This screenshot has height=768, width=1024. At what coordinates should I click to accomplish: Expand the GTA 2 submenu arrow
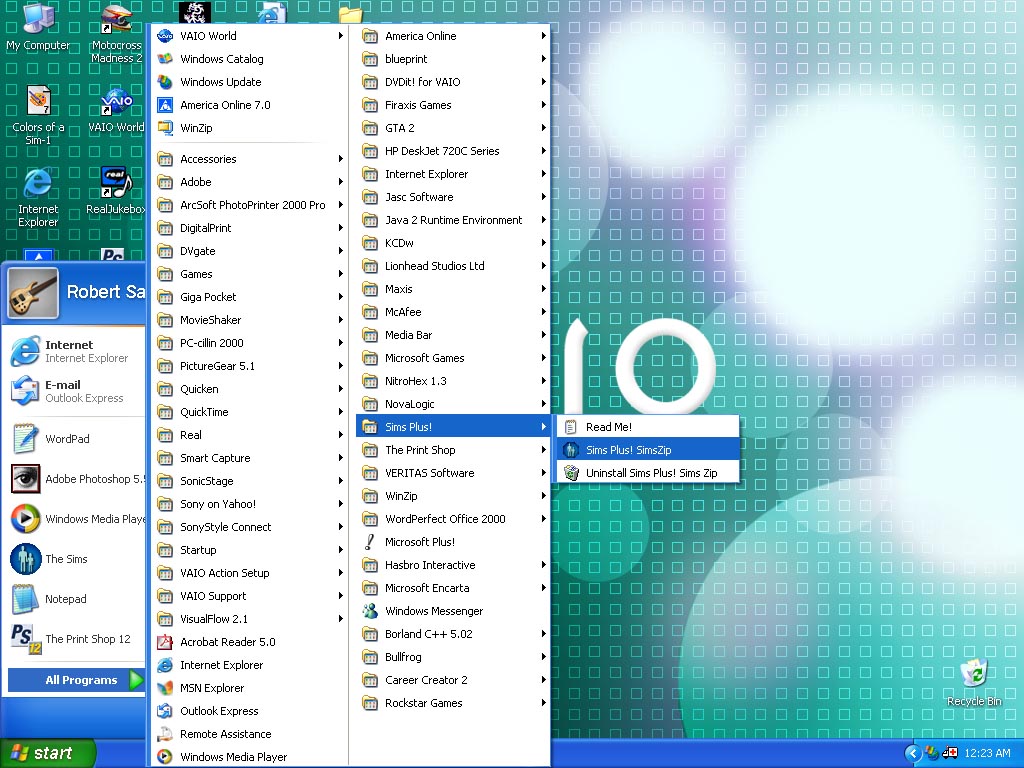pyautogui.click(x=543, y=128)
